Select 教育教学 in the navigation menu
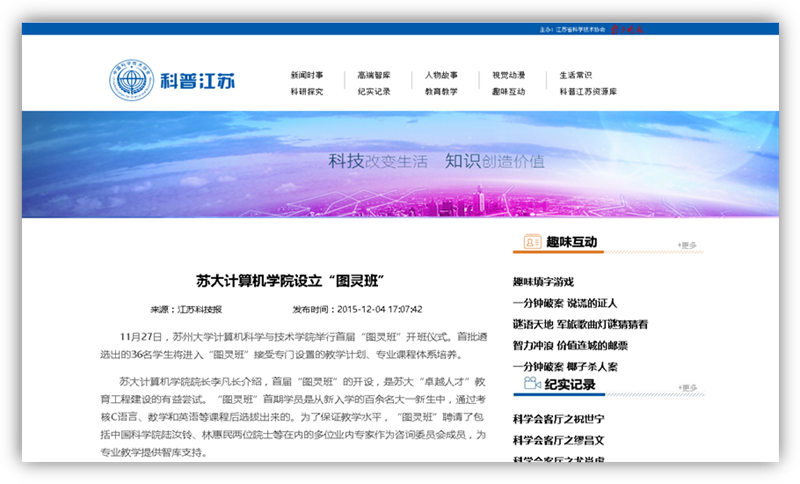Image resolution: width=800 pixels, height=484 pixels. [441, 91]
